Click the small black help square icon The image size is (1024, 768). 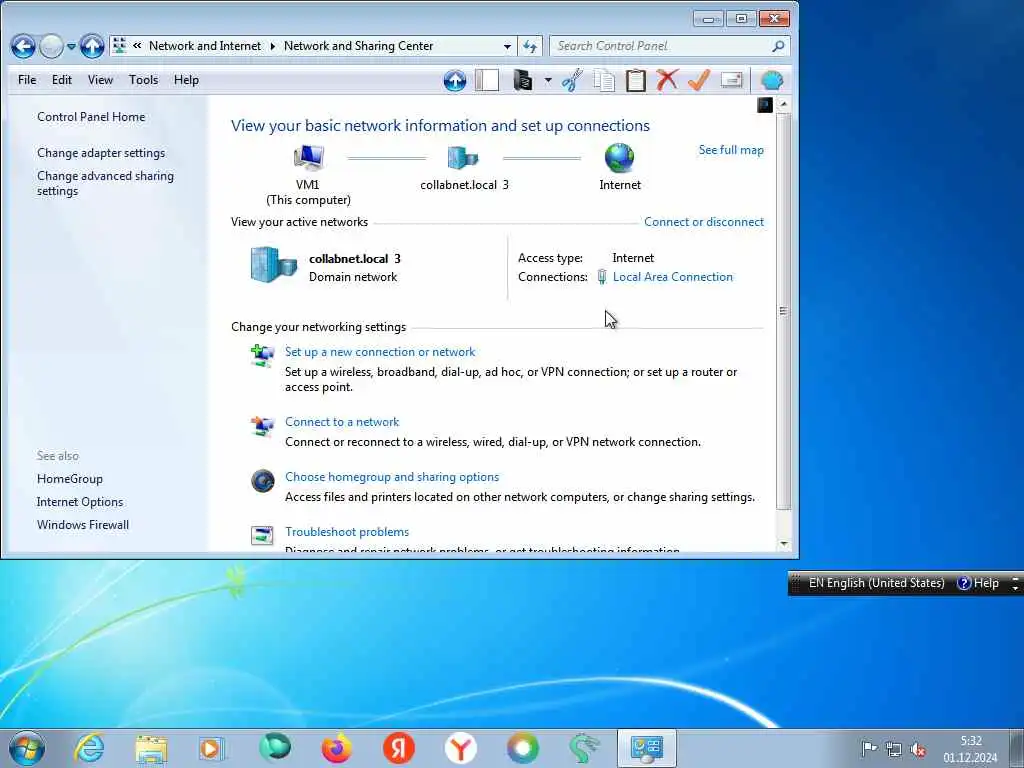(x=765, y=104)
